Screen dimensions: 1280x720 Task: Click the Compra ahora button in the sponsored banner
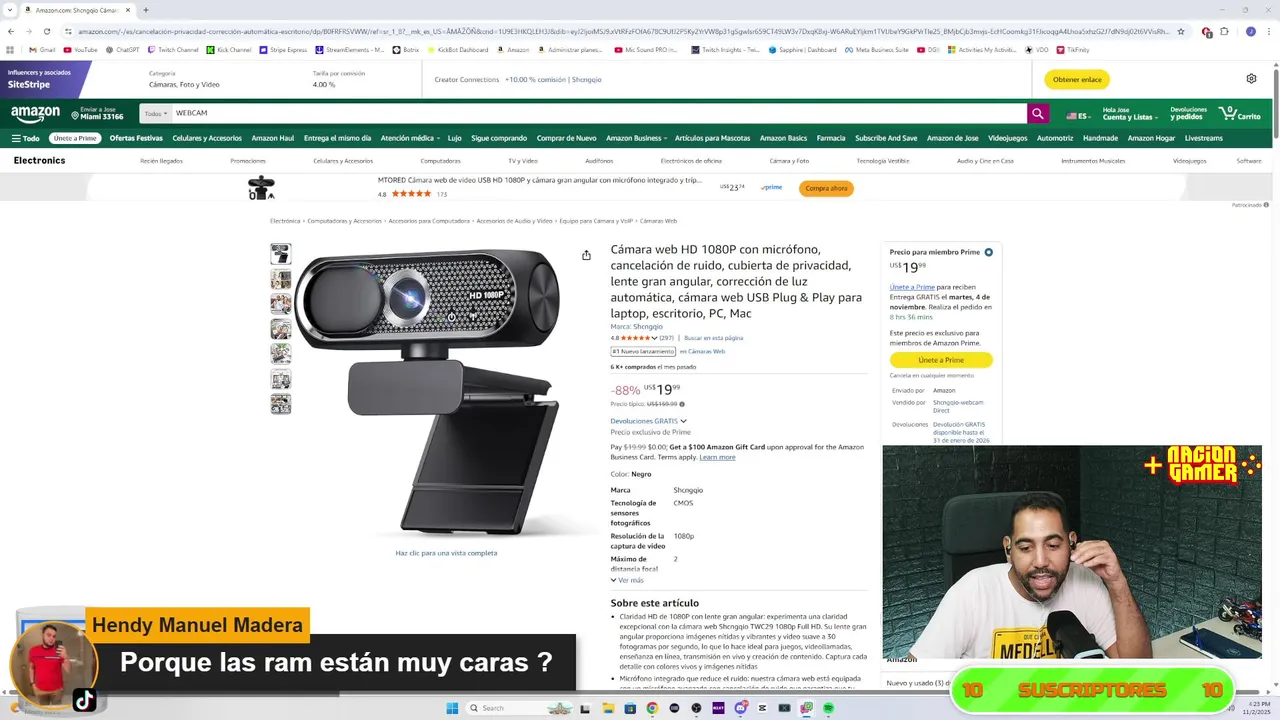coord(826,188)
